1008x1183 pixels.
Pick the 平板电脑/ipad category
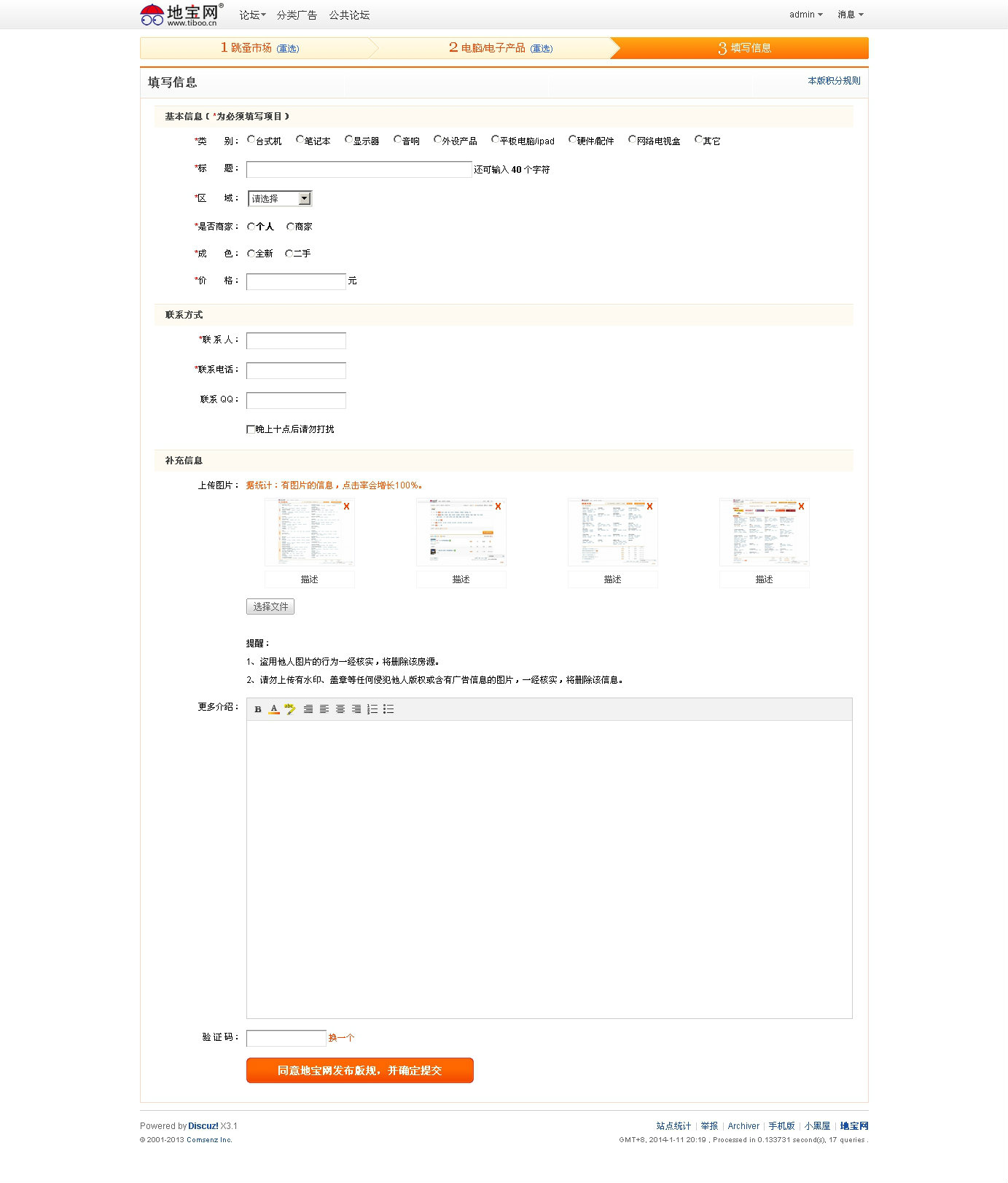click(495, 139)
